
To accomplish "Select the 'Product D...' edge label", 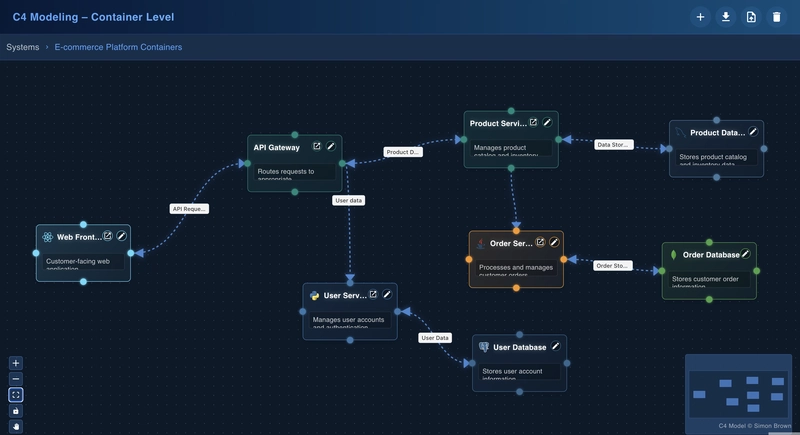I will (403, 152).
